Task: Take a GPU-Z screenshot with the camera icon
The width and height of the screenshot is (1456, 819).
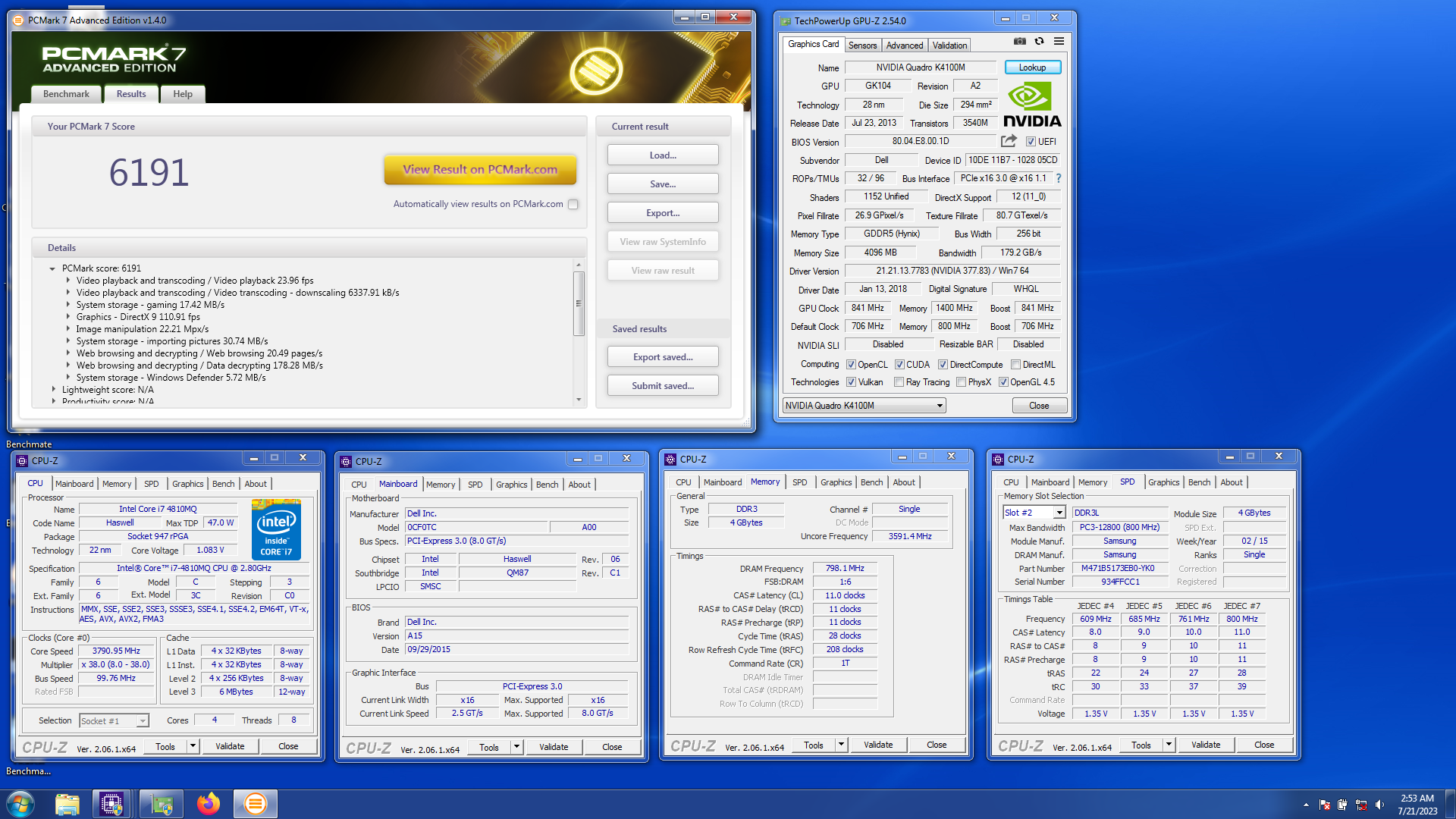Action: [1020, 42]
